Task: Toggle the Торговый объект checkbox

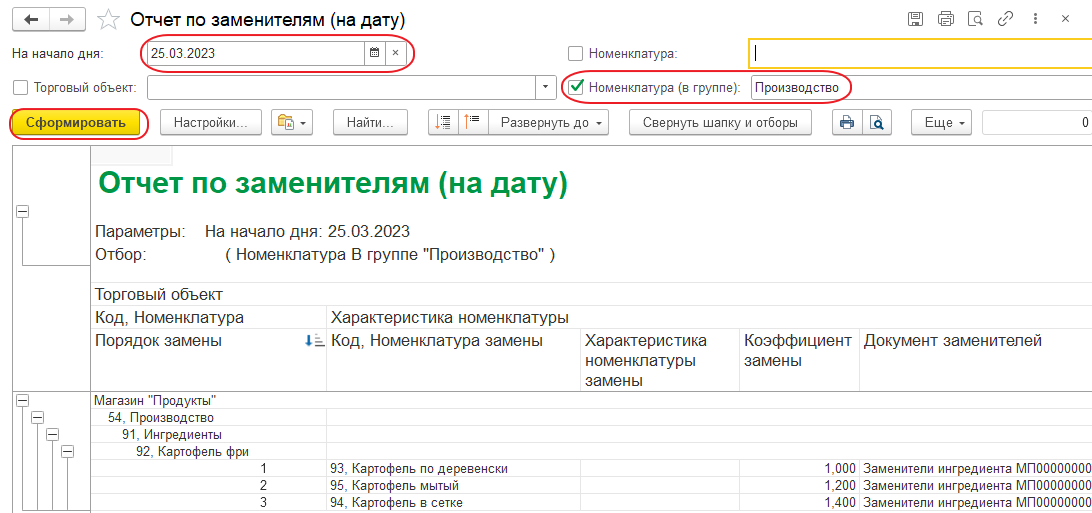Action: pyautogui.click(x=21, y=88)
